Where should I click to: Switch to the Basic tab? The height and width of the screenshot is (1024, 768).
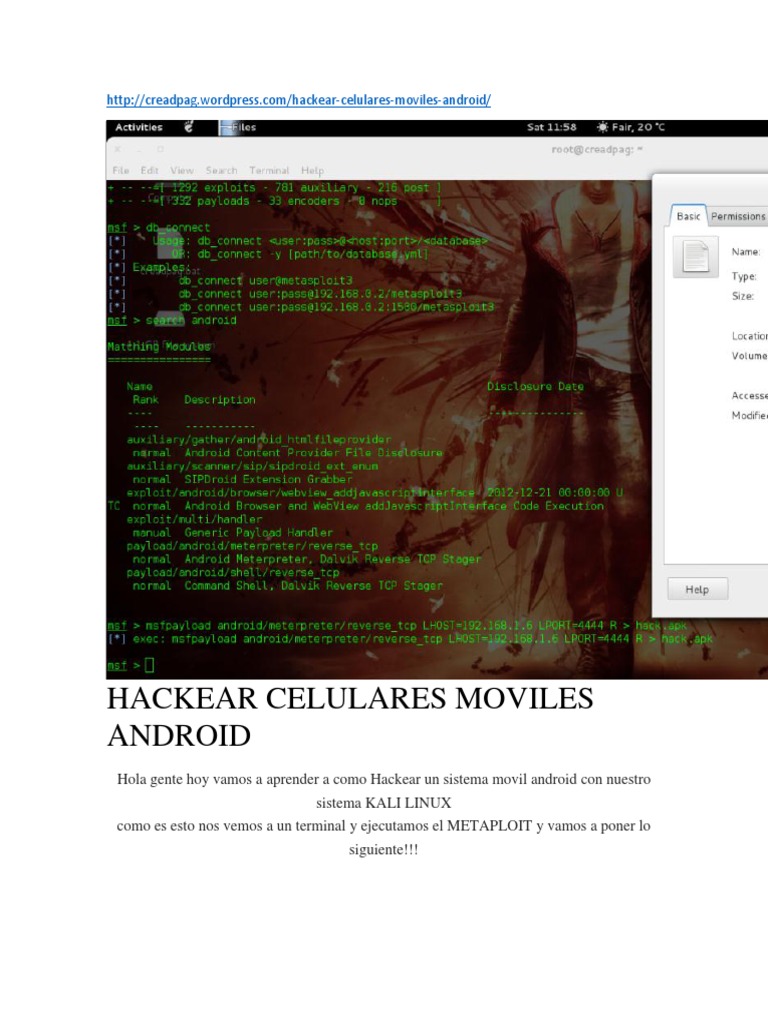(x=688, y=216)
